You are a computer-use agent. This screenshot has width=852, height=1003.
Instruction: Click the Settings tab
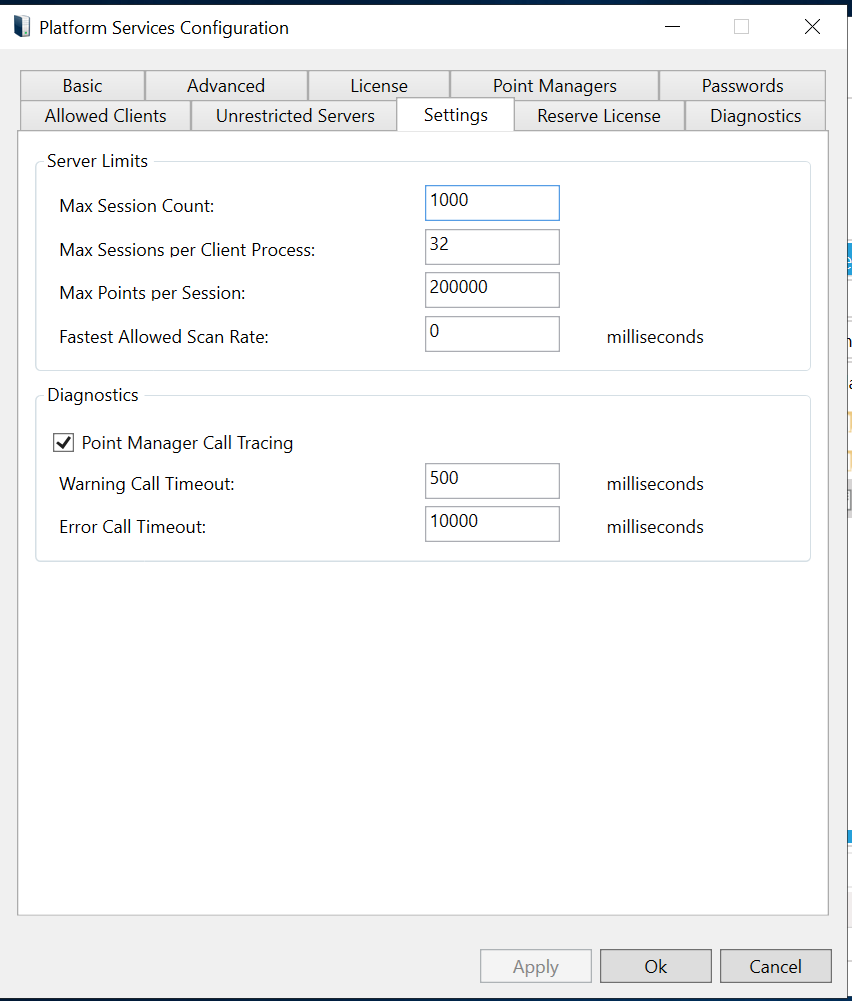click(x=455, y=115)
